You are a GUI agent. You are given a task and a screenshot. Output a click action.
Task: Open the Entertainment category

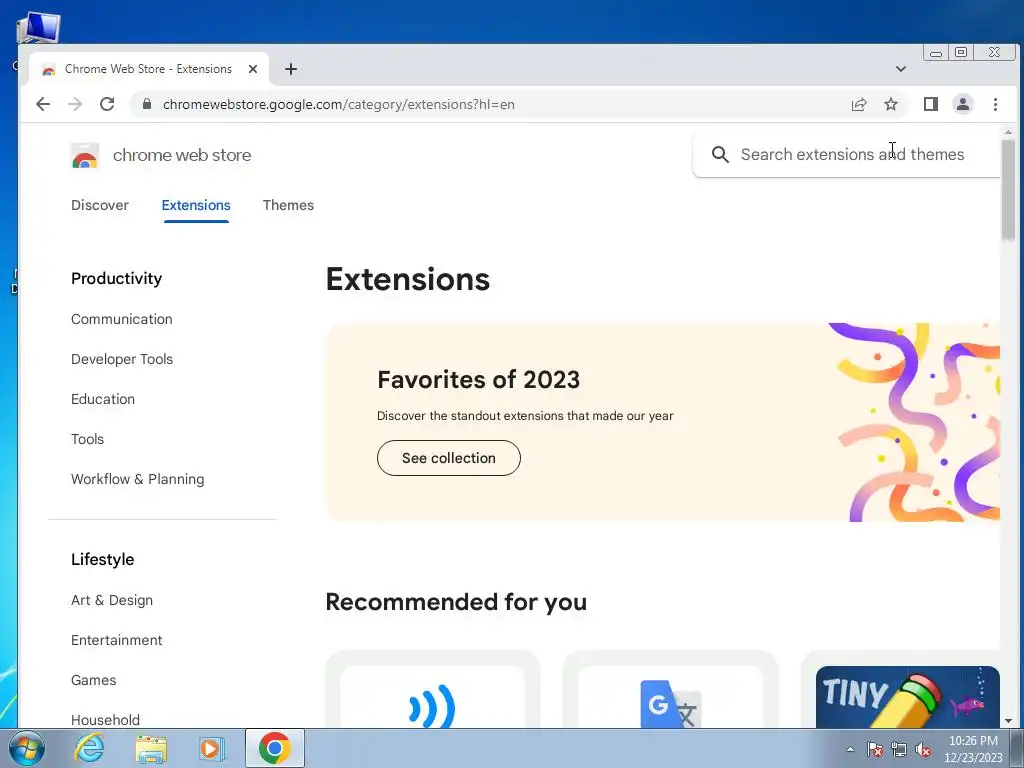tap(117, 640)
